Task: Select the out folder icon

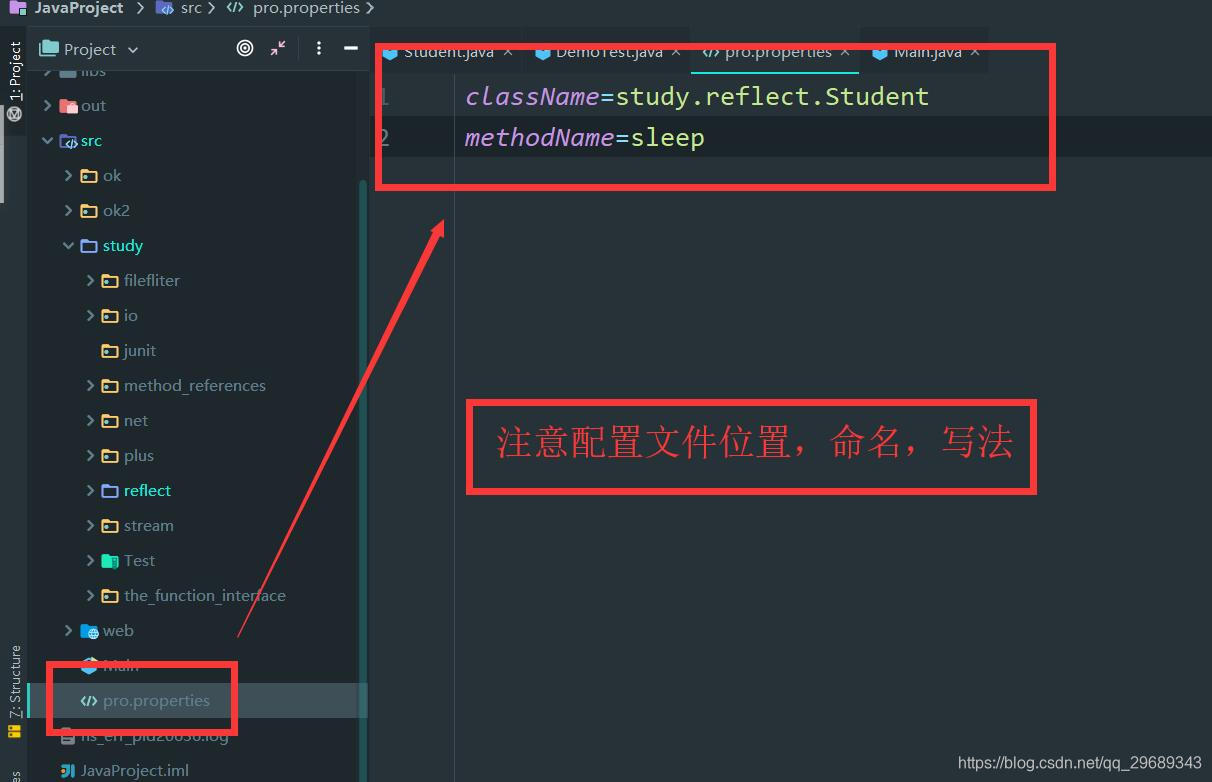Action: pos(68,106)
